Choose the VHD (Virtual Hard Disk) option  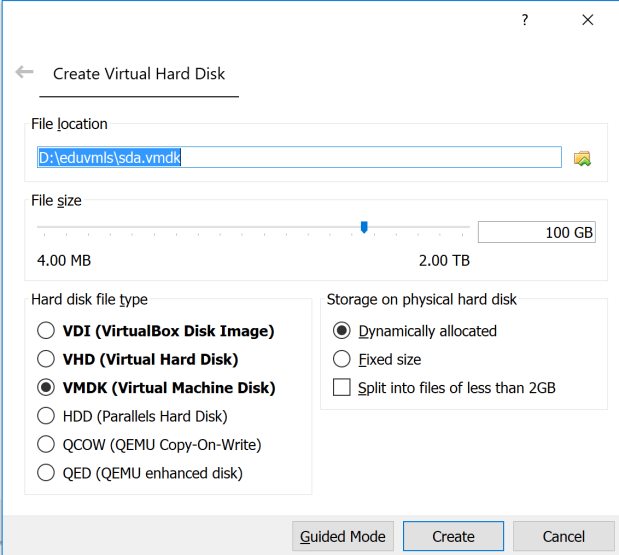pos(46,359)
